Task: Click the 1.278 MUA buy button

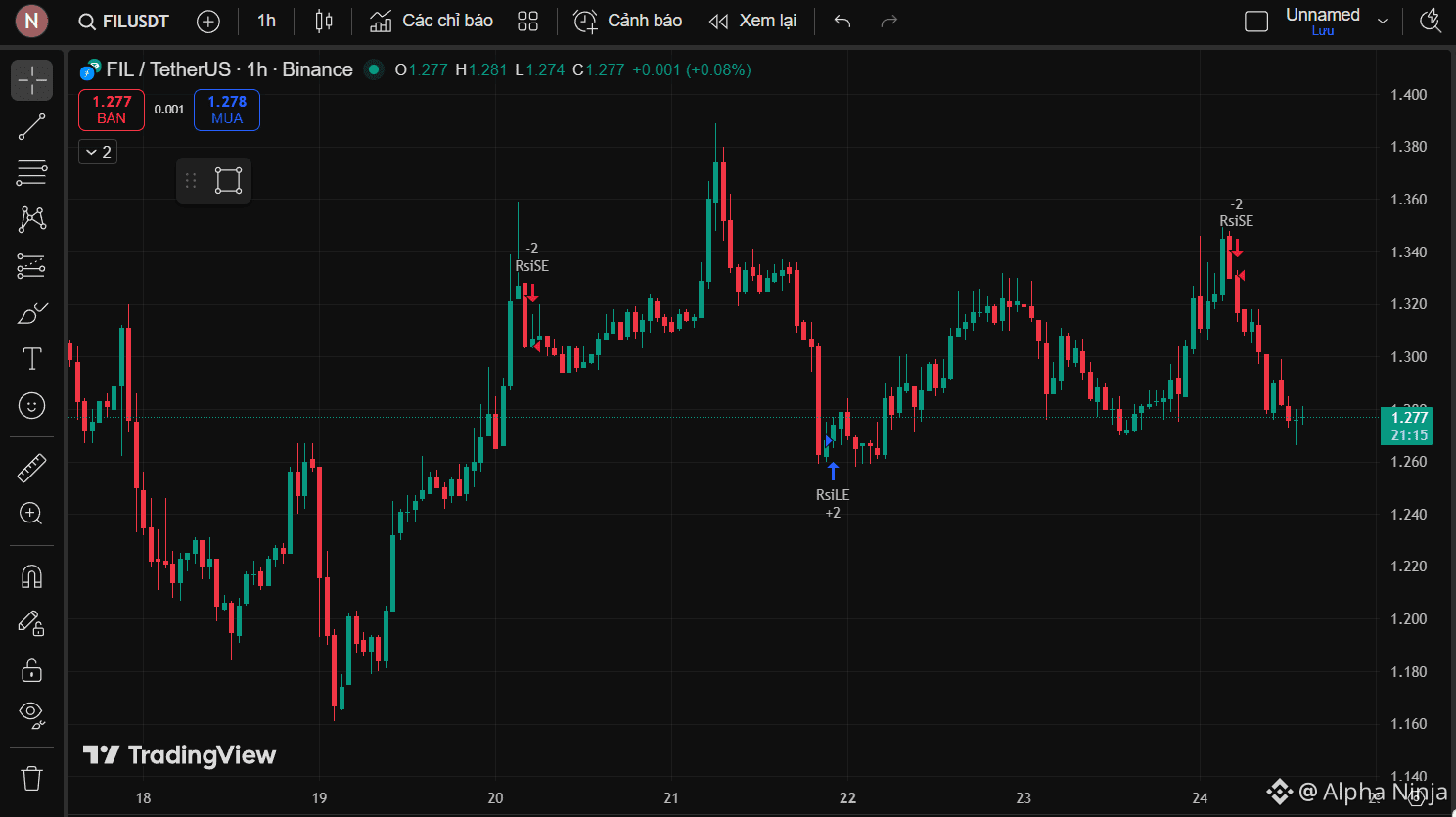Action: (x=227, y=110)
